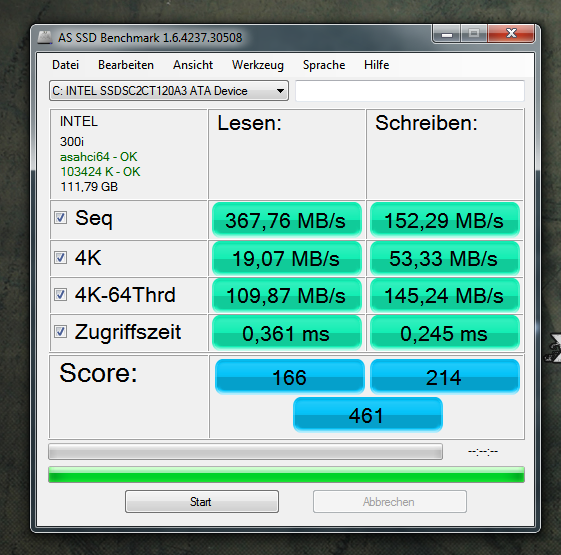Click the asahci64 - OK driver status
This screenshot has width=561, height=555.
98,157
